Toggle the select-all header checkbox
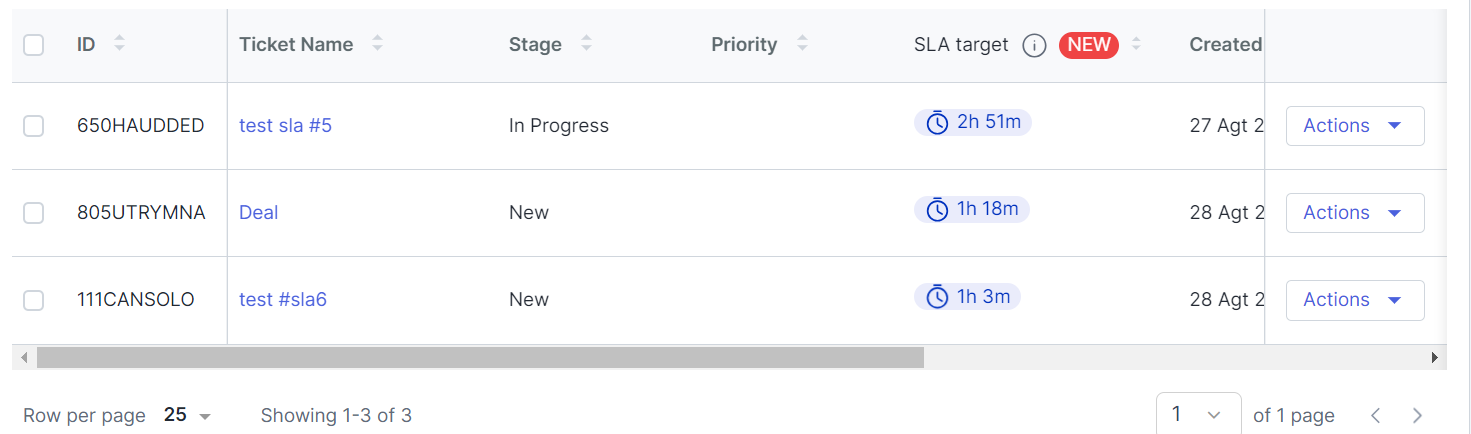This screenshot has height=434, width=1471. [x=34, y=45]
